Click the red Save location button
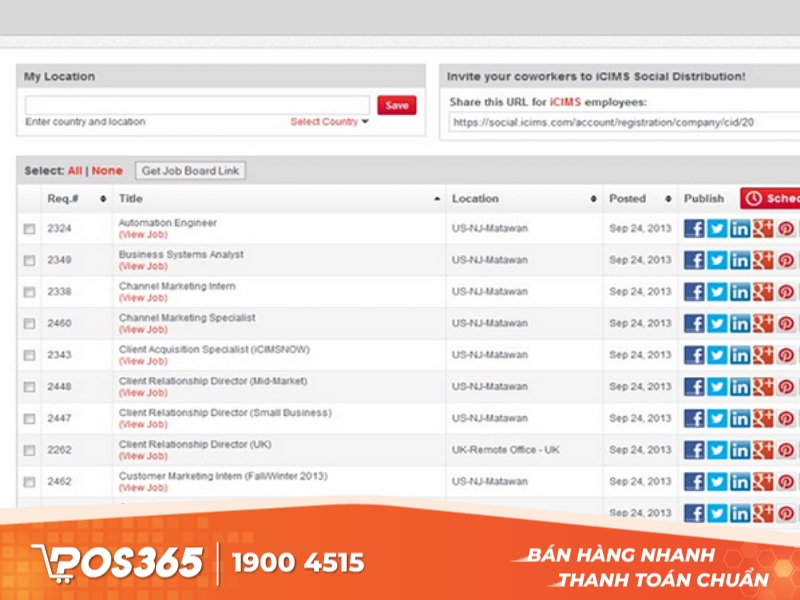The width and height of the screenshot is (800, 600). pyautogui.click(x=396, y=105)
